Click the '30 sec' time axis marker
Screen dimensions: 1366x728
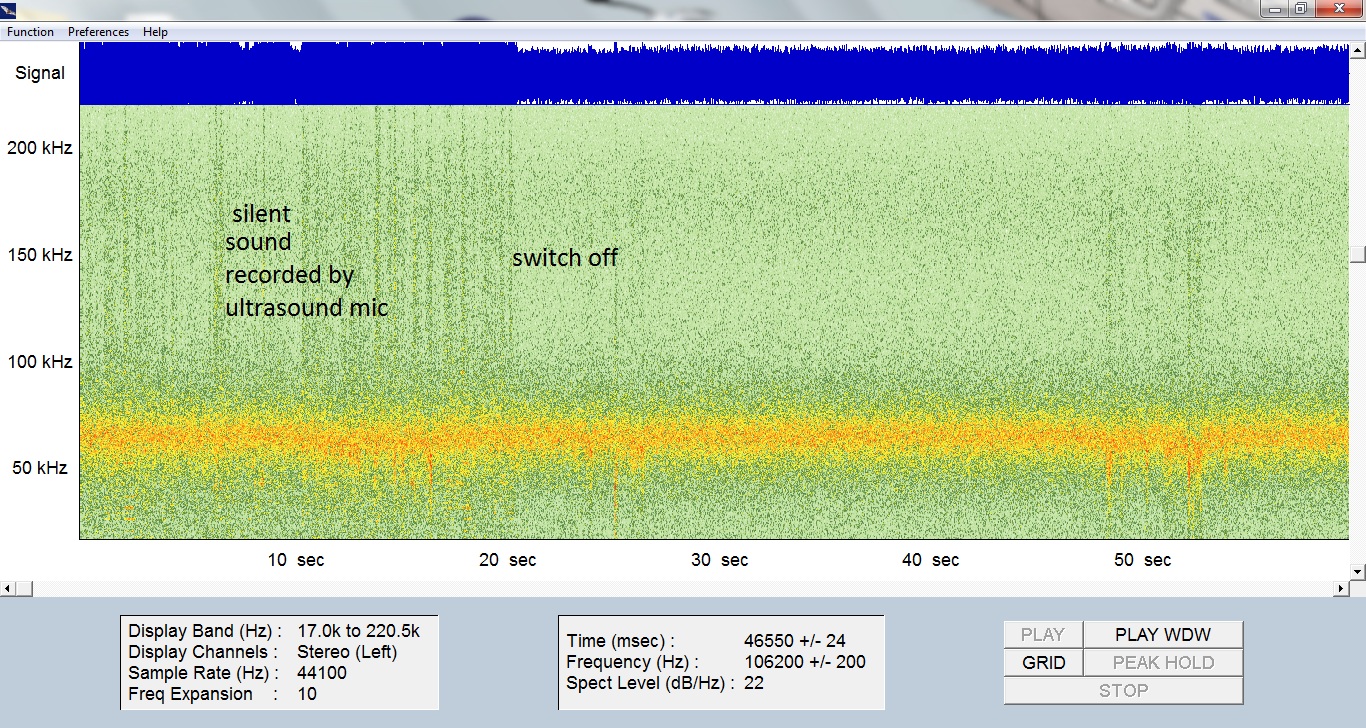pos(720,560)
